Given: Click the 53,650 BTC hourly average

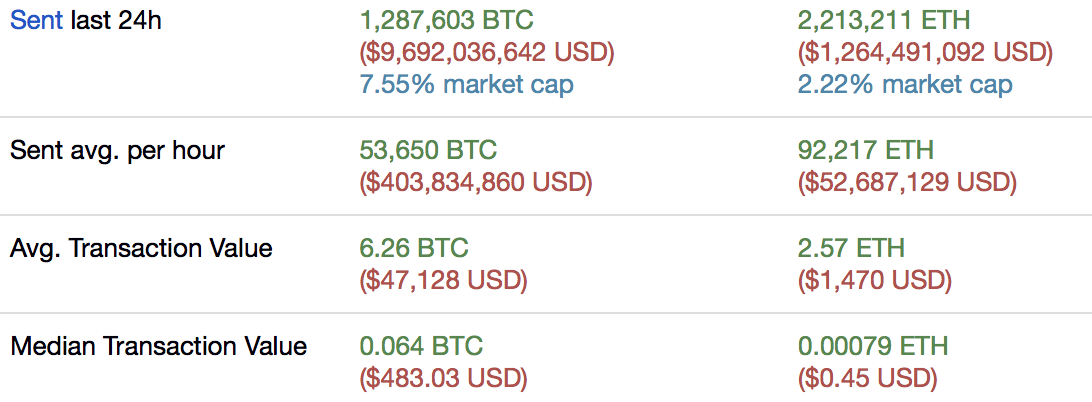Looking at the screenshot, I should (428, 150).
